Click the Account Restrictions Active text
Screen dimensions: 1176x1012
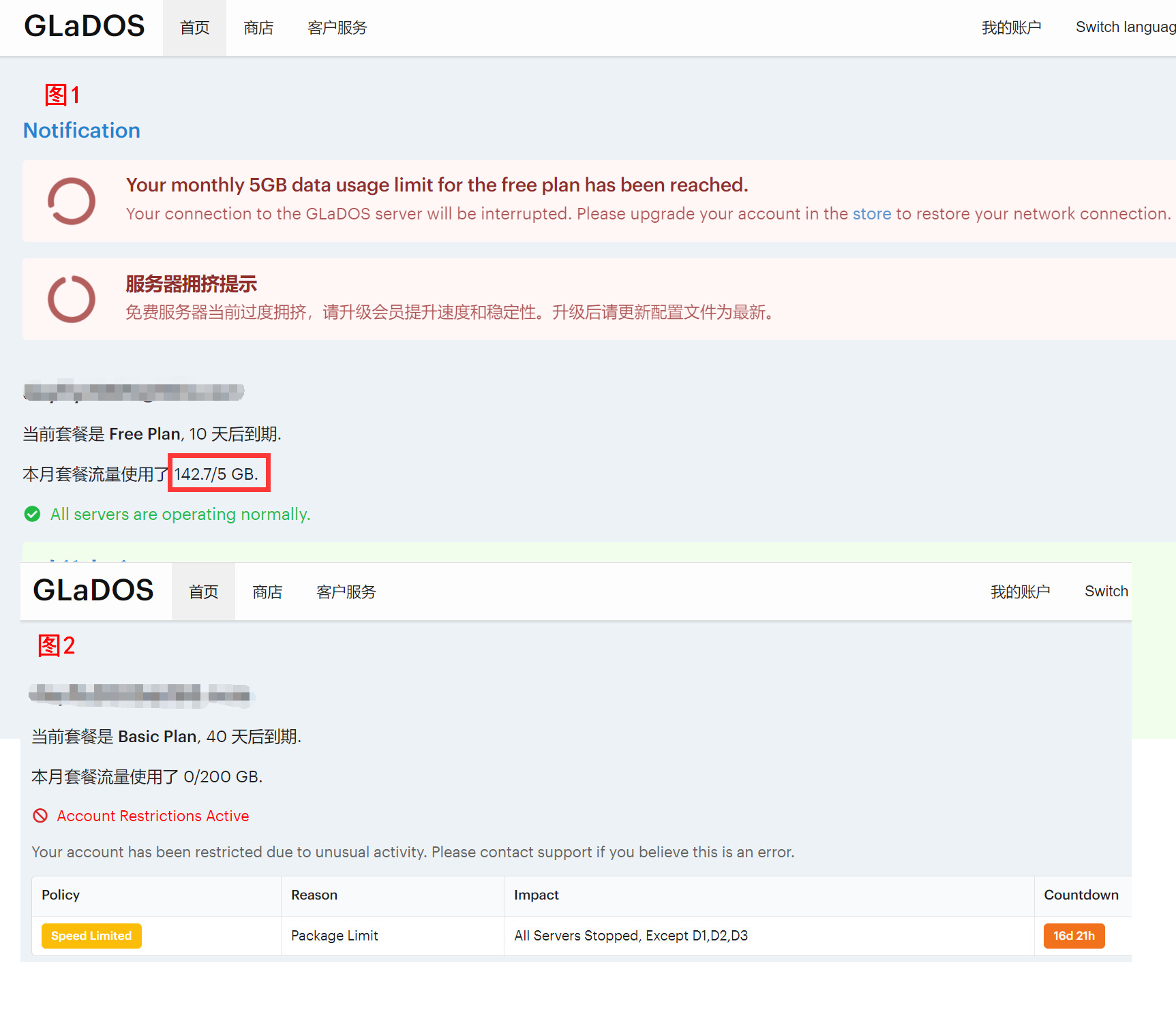(153, 816)
